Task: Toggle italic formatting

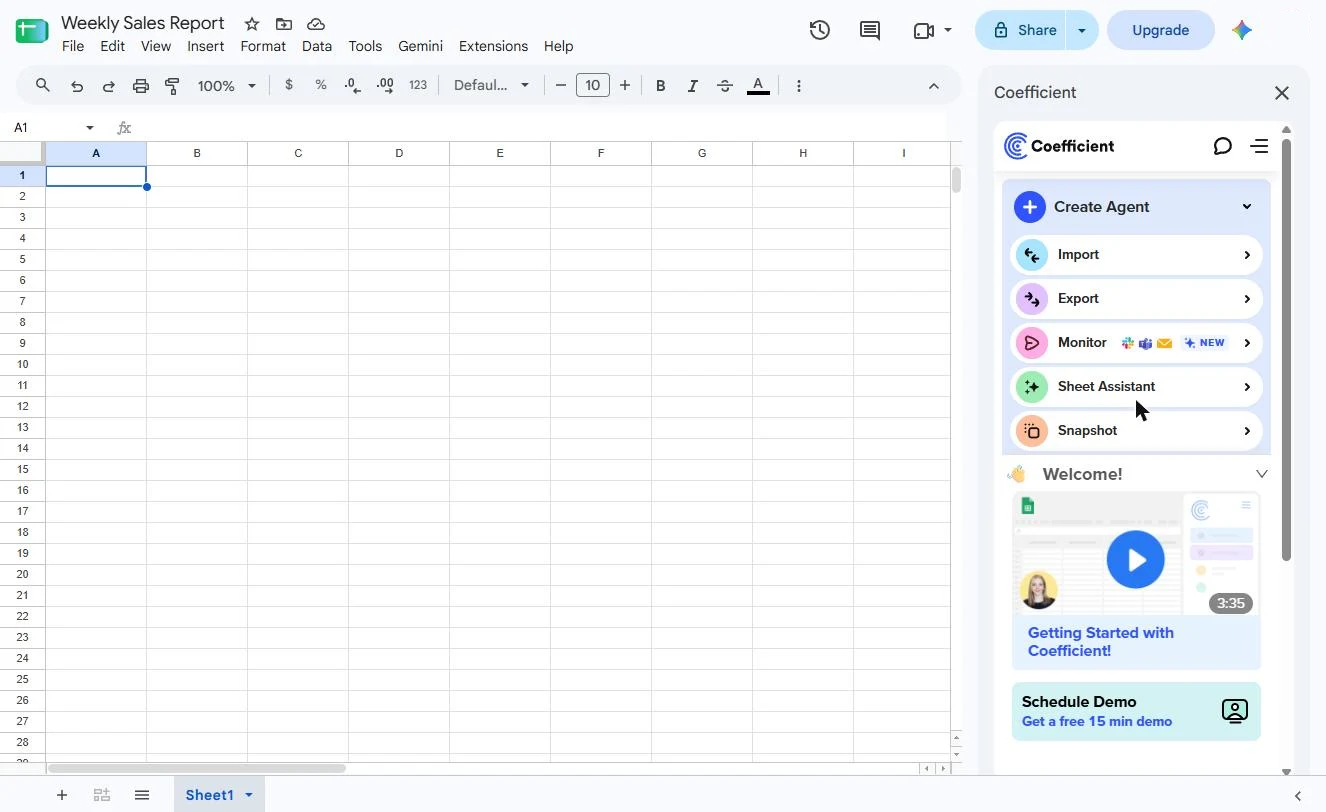Action: click(692, 86)
